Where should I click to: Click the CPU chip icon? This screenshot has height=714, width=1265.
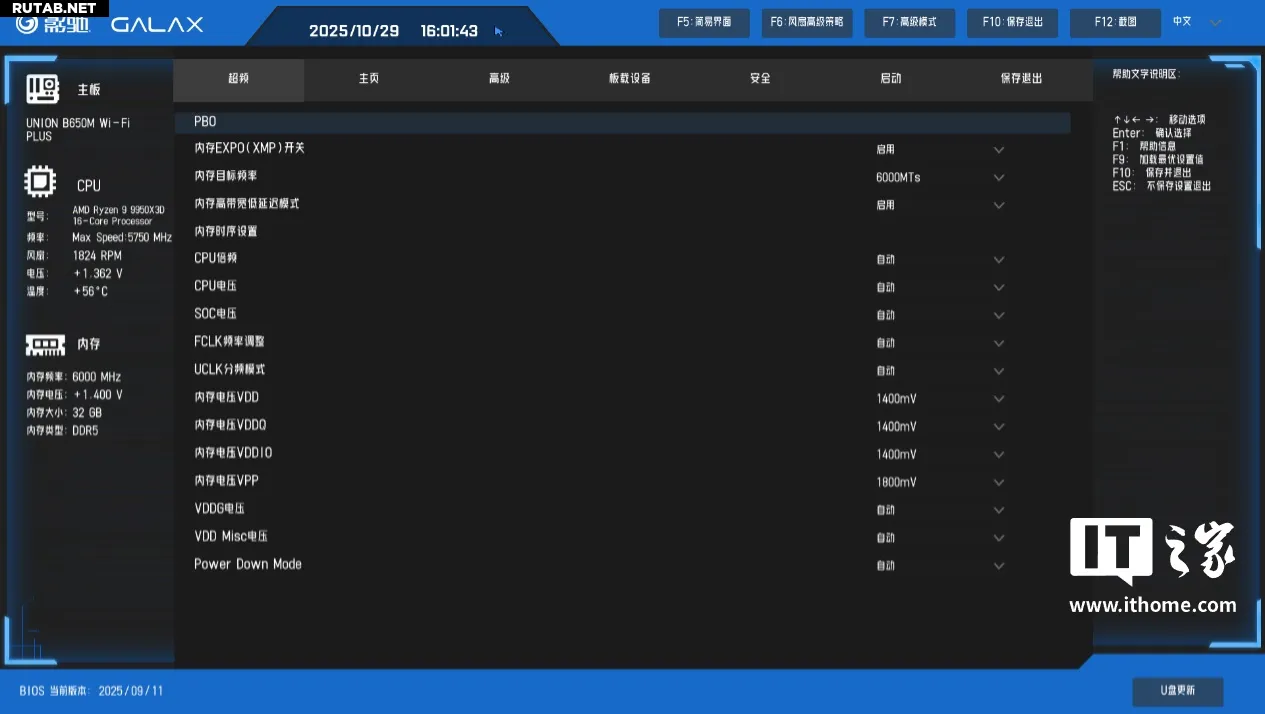click(x=40, y=184)
